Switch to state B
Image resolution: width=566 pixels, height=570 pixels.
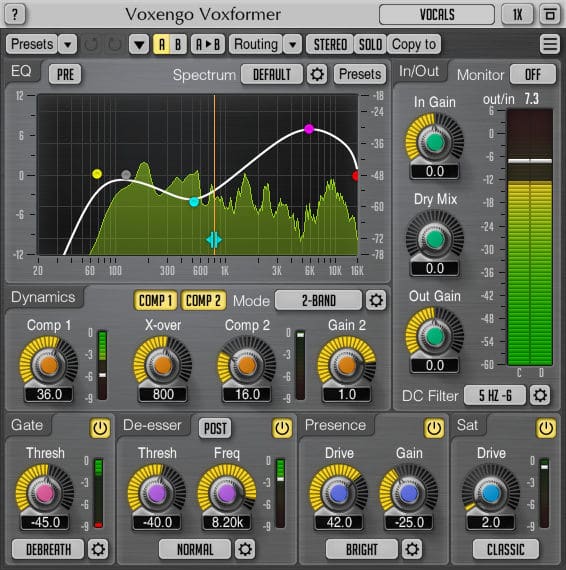(x=178, y=44)
